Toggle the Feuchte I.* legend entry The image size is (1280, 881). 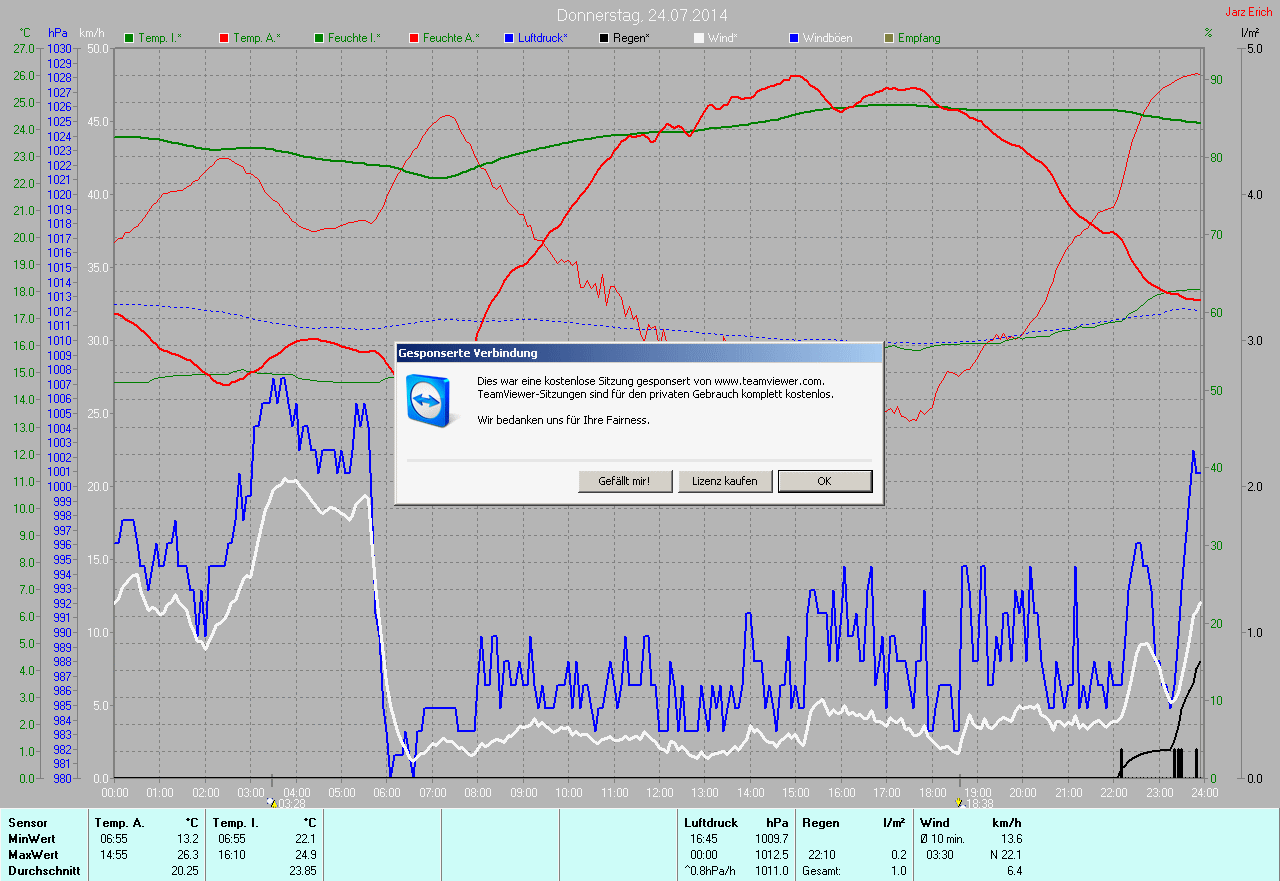pyautogui.click(x=347, y=38)
